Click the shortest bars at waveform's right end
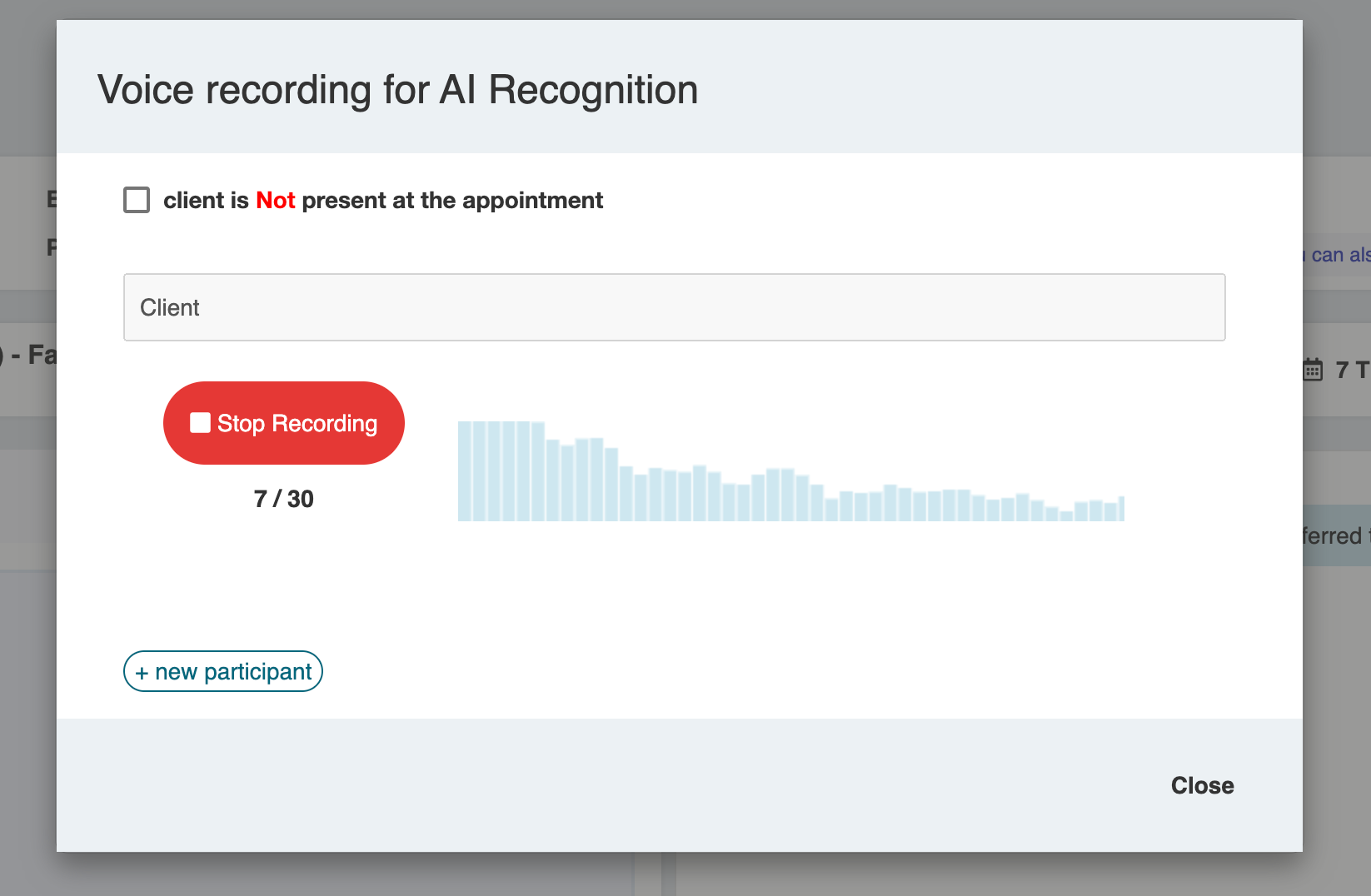The height and width of the screenshot is (896, 1371). (1066, 515)
